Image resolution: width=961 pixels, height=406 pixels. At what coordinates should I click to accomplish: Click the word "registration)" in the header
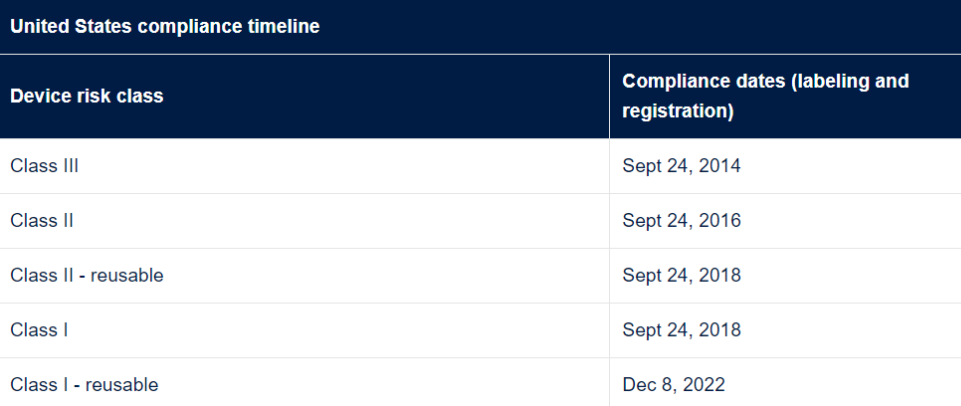pos(678,111)
